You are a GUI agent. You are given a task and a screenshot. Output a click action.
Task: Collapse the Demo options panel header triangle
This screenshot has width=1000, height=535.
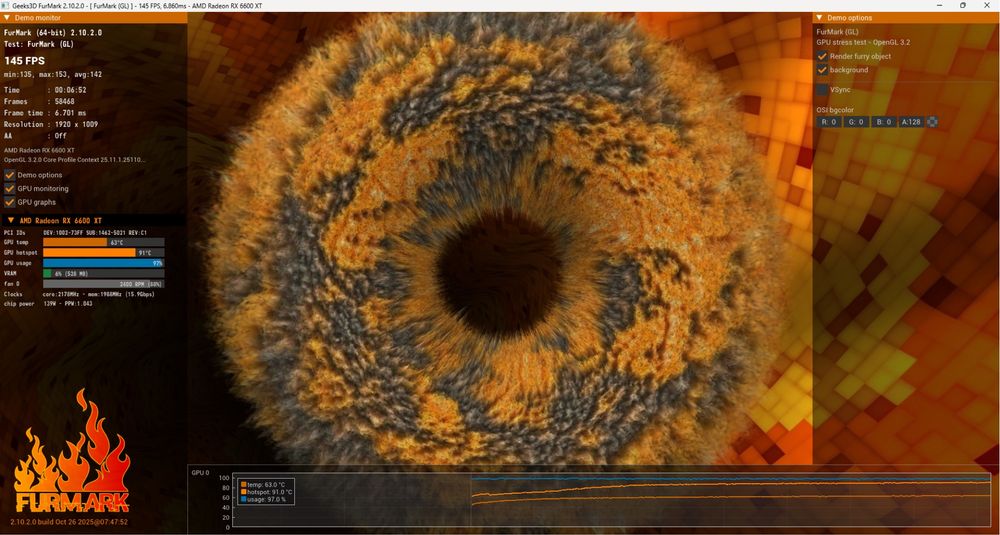(x=820, y=18)
